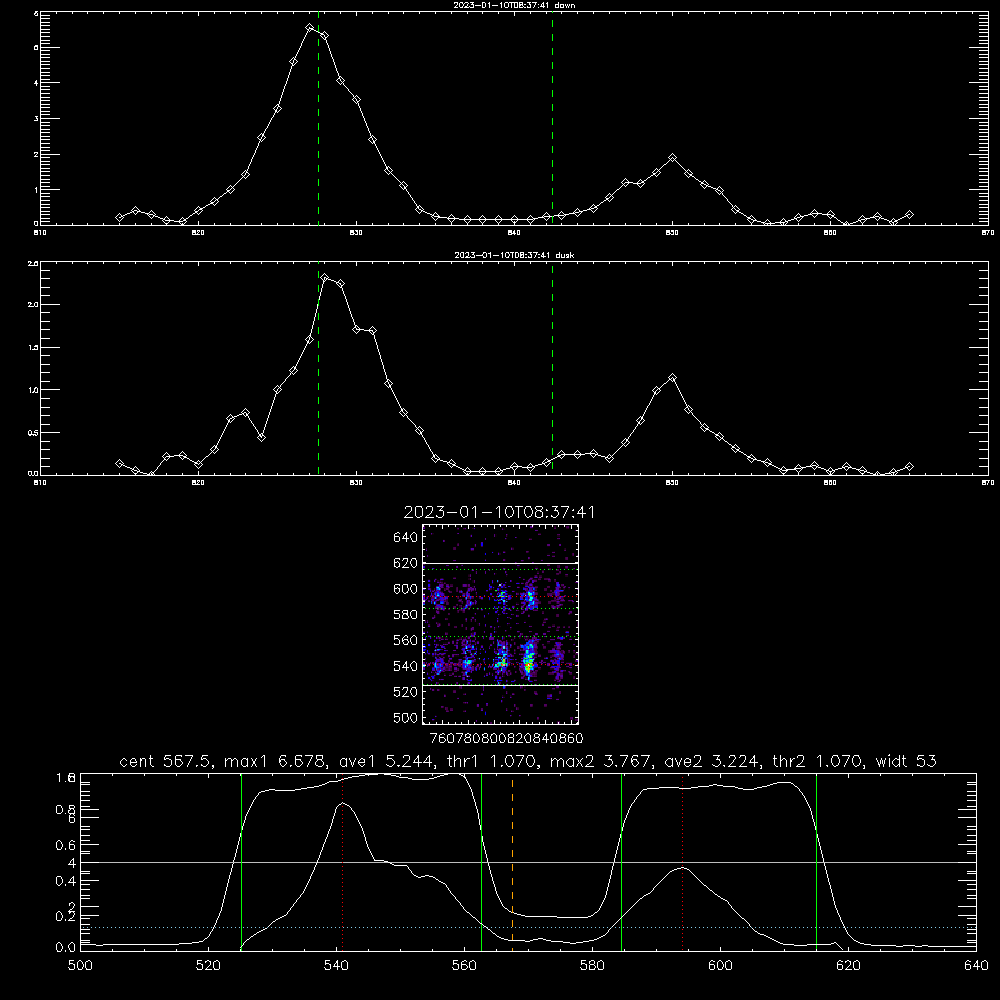Click the 'ave2 3.224' value
This screenshot has width=1000, height=1000.
click(710, 761)
